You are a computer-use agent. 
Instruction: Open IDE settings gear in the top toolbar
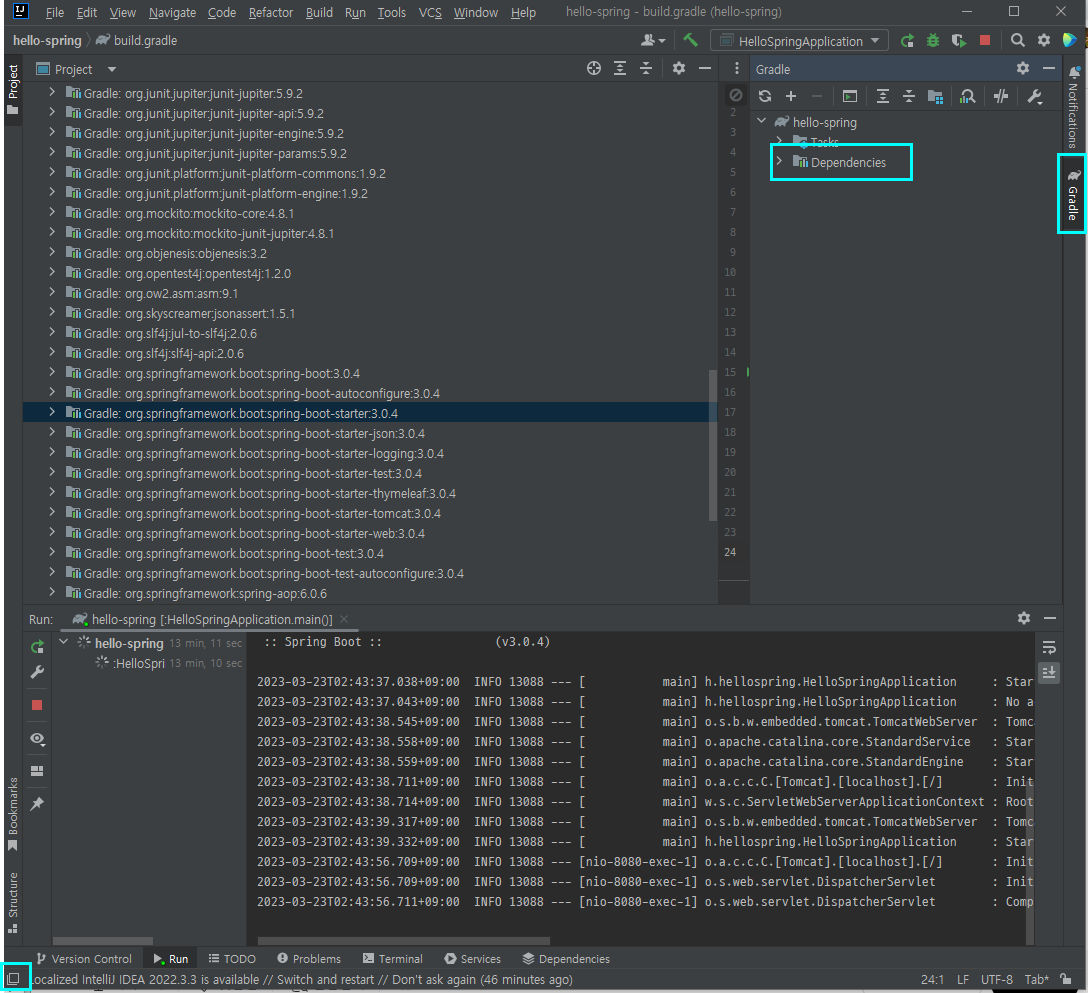pyautogui.click(x=1044, y=40)
